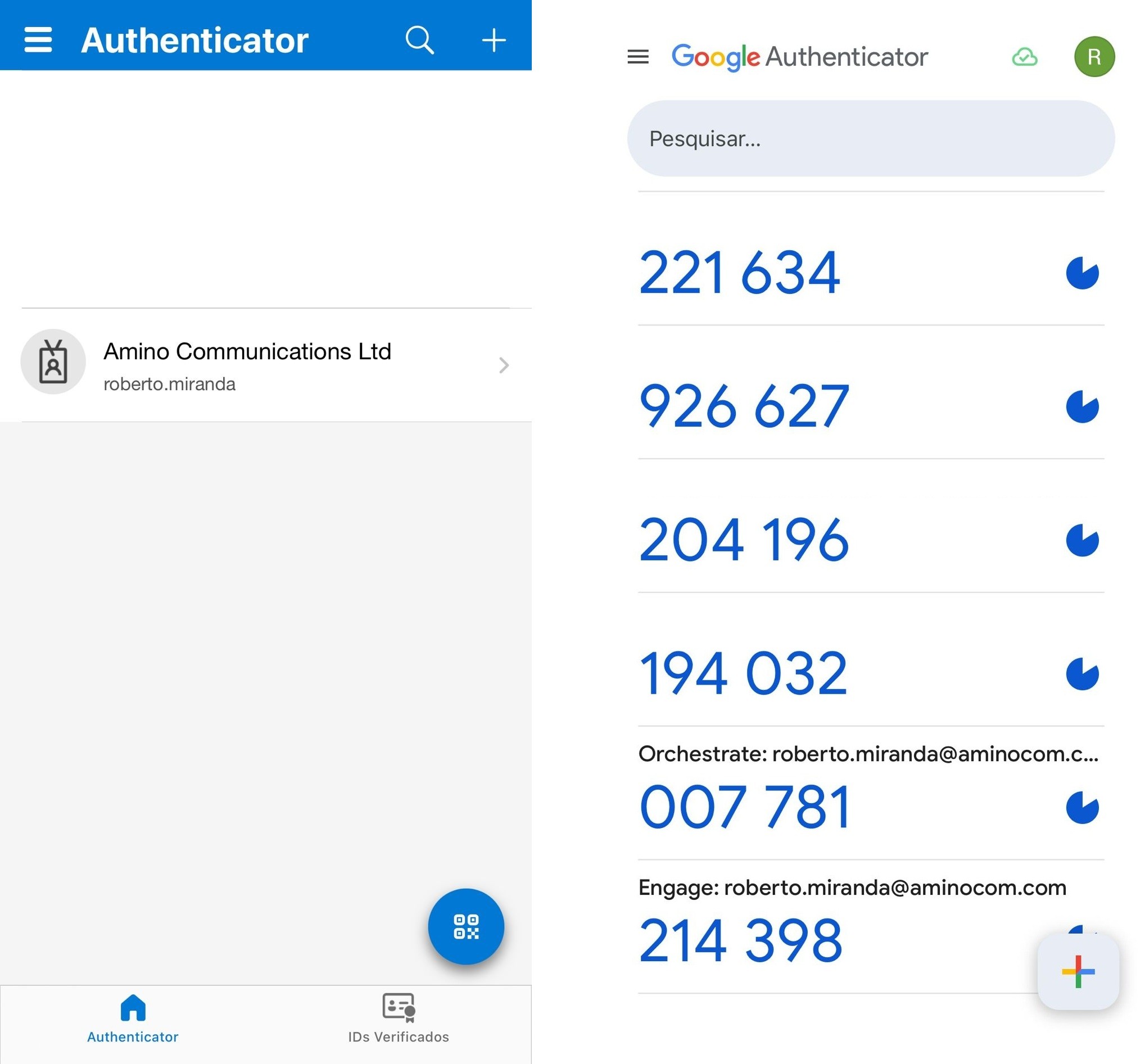The image size is (1140, 1064).
Task: Tap the search magnifier icon
Action: point(419,40)
